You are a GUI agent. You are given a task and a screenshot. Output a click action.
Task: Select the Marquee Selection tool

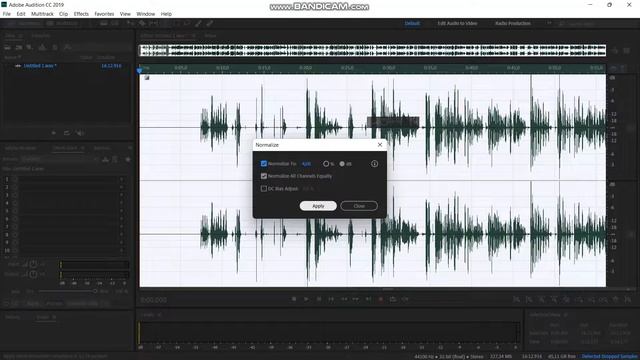(x=176, y=24)
